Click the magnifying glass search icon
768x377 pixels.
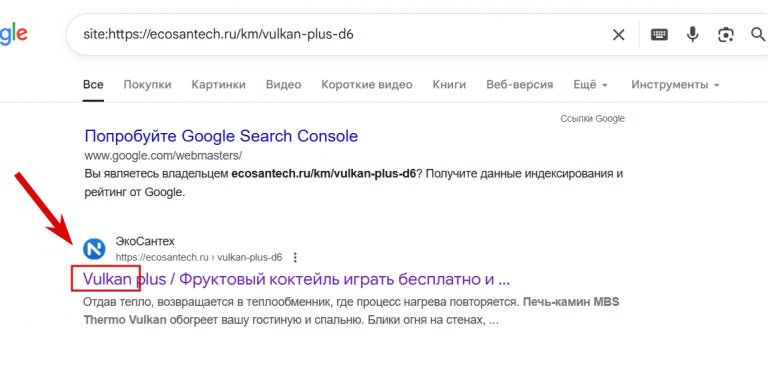pos(758,34)
